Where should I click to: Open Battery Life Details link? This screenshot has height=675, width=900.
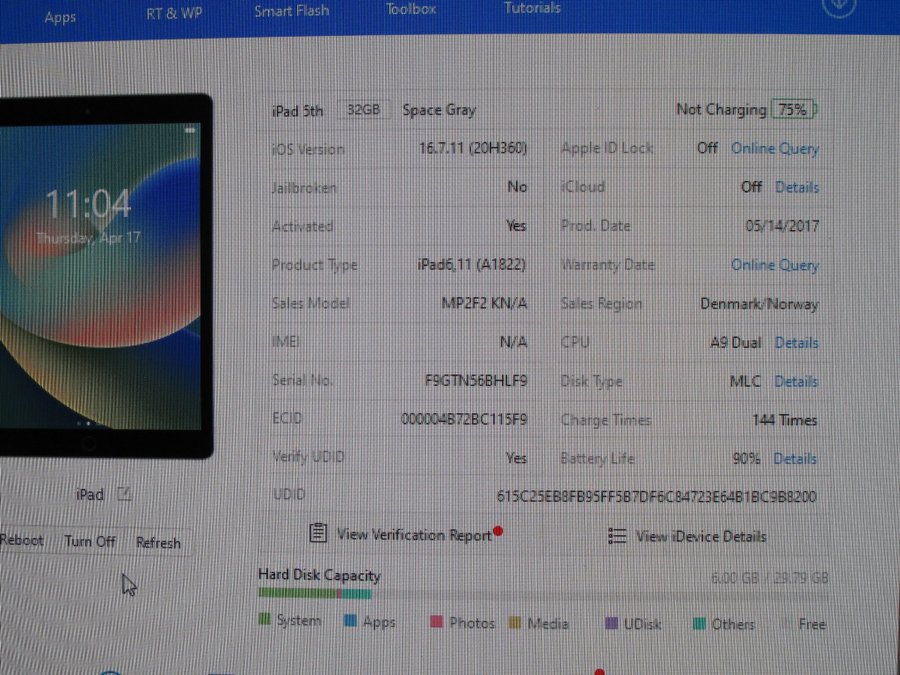click(795, 459)
